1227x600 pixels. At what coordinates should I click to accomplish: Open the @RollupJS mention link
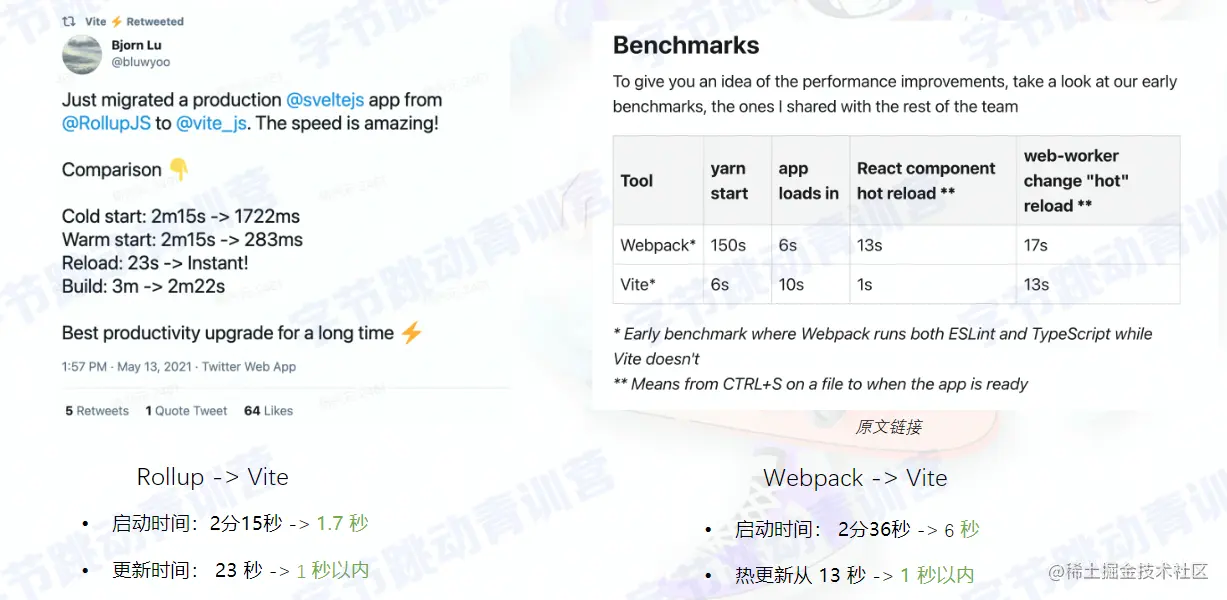pos(106,124)
